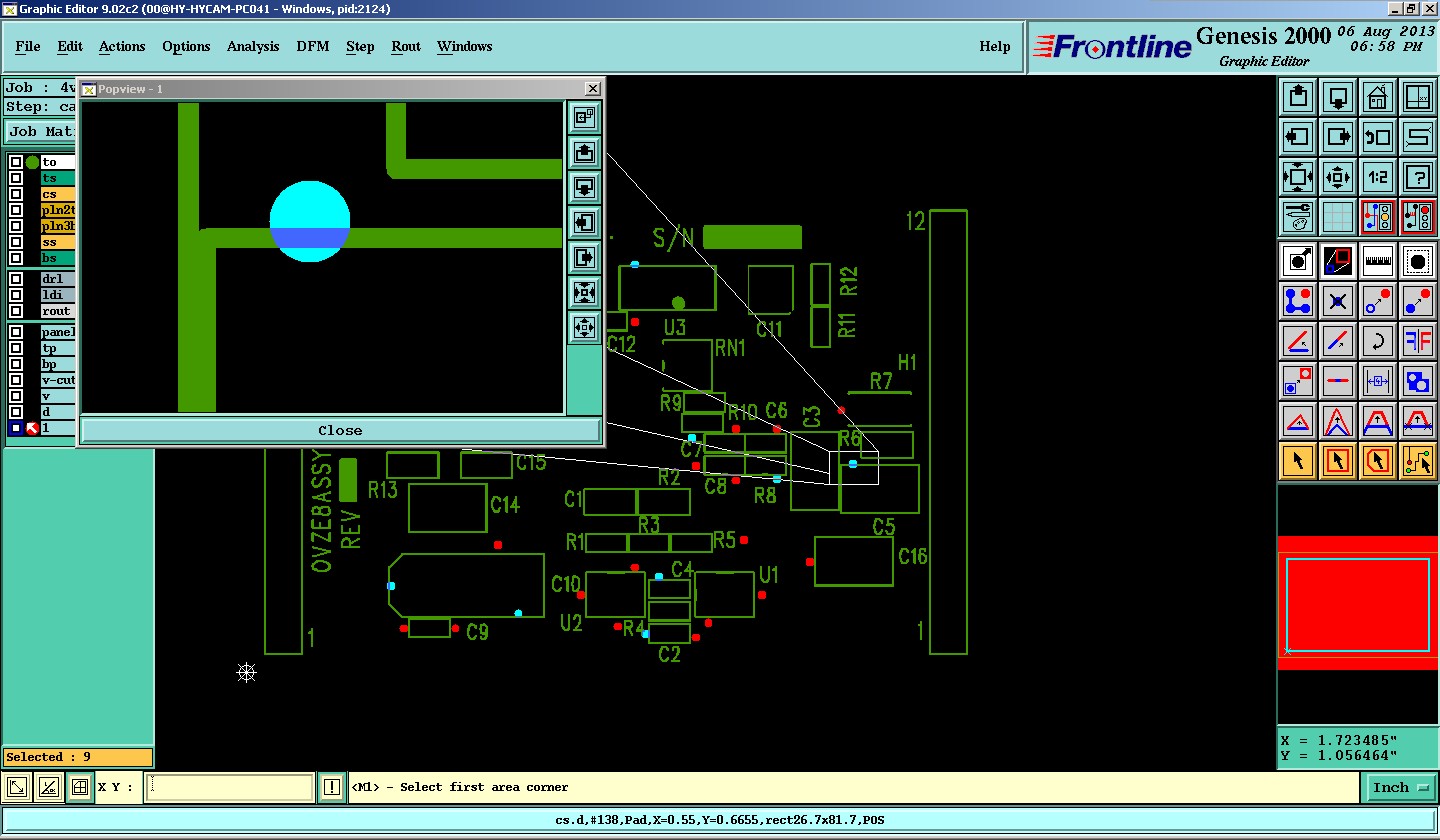Select the 'panel' layer name
The width and height of the screenshot is (1440, 840).
tap(58, 332)
